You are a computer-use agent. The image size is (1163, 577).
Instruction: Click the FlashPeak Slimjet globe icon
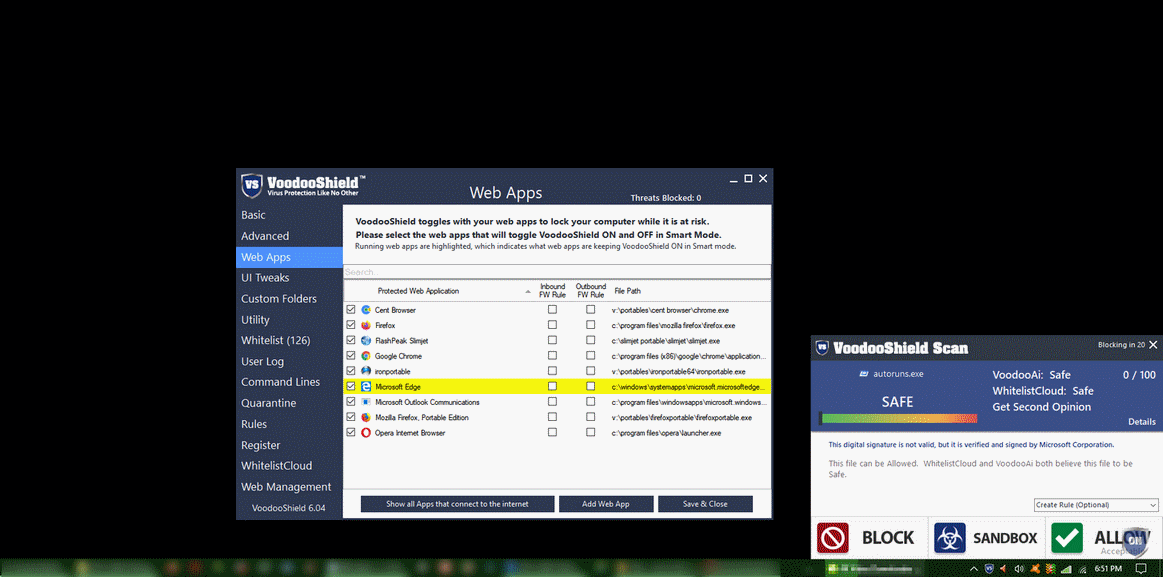(366, 340)
